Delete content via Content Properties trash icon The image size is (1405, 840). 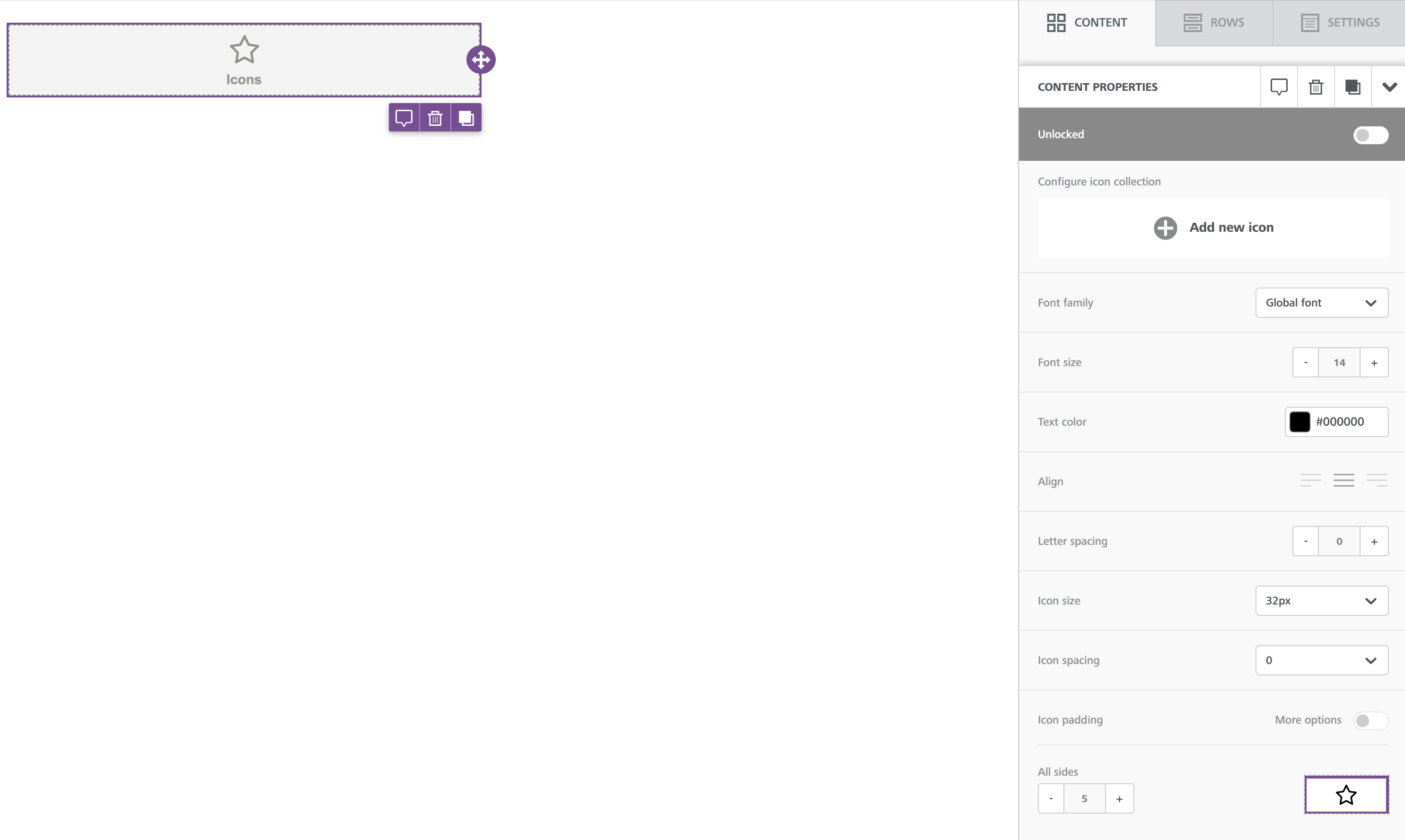coord(1316,87)
